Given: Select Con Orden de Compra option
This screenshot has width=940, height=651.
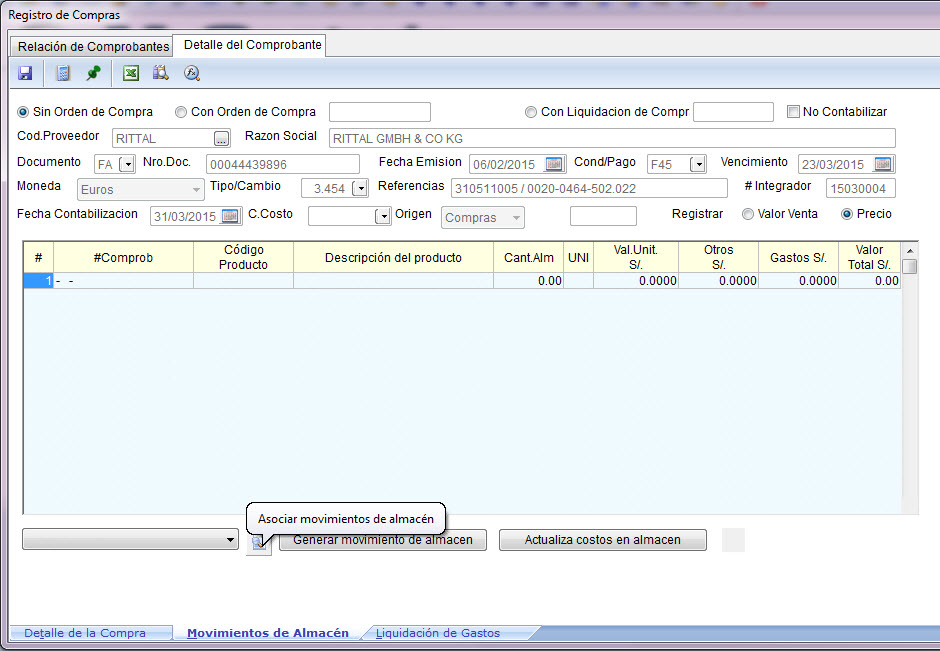Looking at the screenshot, I should (x=181, y=112).
